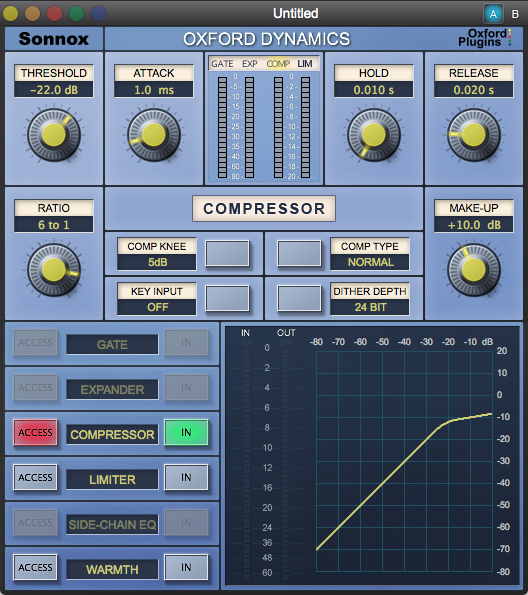This screenshot has width=528, height=595.
Task: Click the GATE section label
Action: point(112,345)
